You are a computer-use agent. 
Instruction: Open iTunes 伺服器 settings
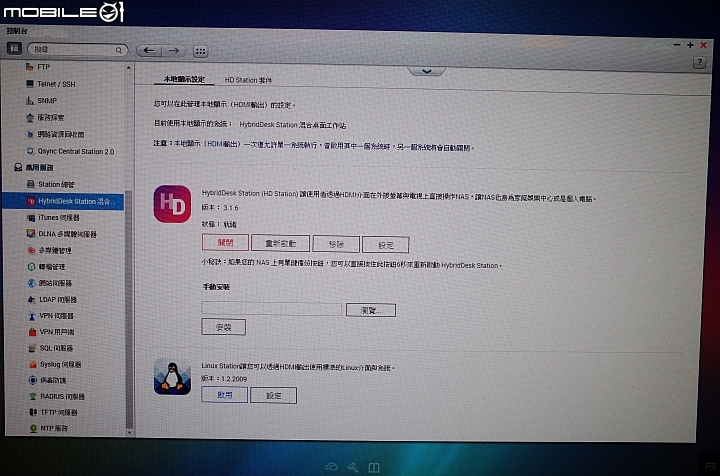tap(54, 218)
